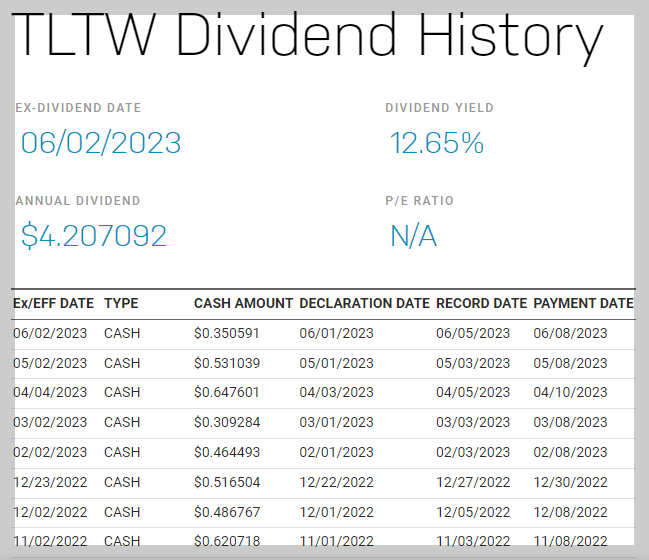The height and width of the screenshot is (560, 649).
Task: Click record date 03/03/2023
Action: (473, 422)
